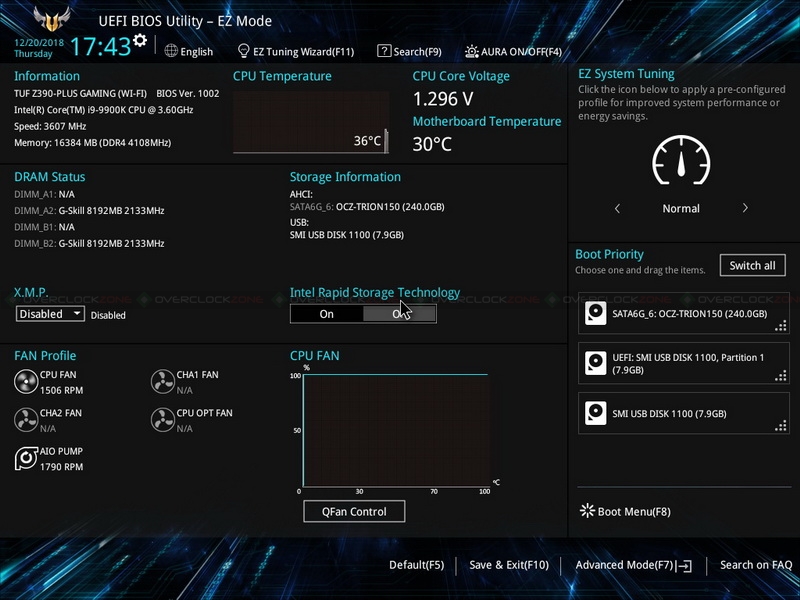Turn Intel Rapid Storage Technology Off
Screen dimensions: 800x600
pos(399,314)
